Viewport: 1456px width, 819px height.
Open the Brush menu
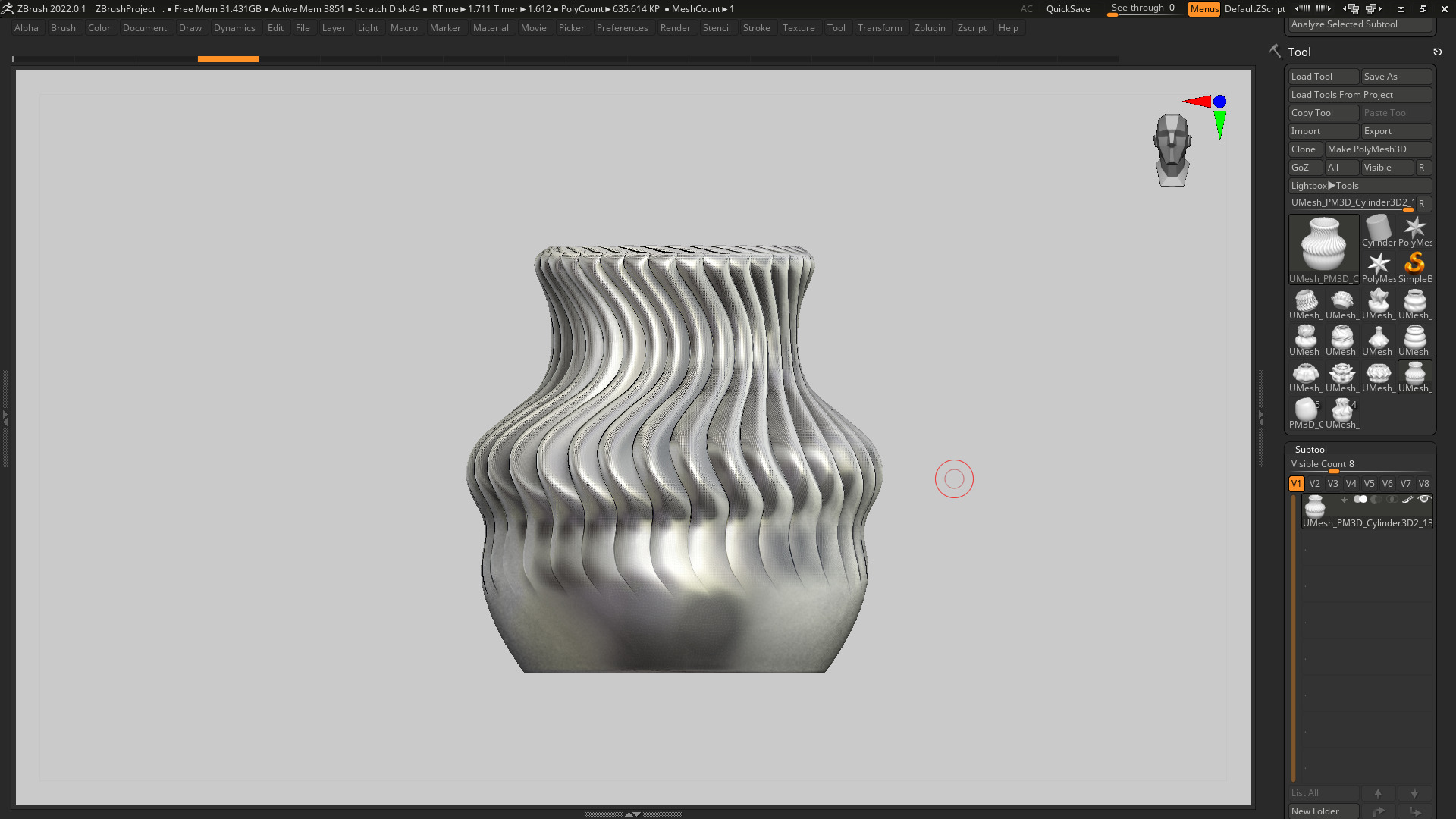click(x=63, y=27)
